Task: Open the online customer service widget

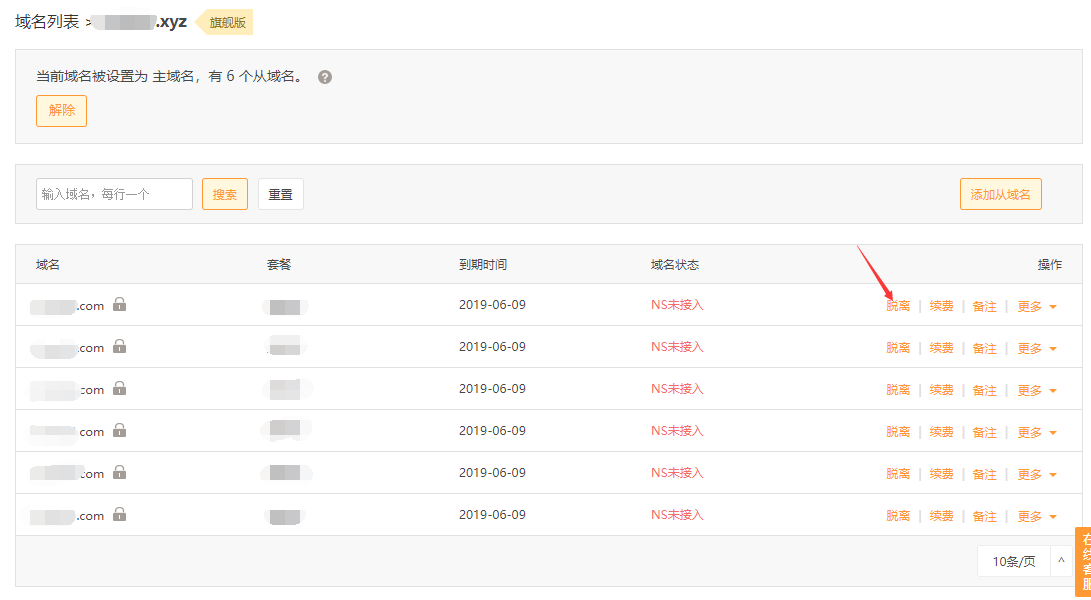Action: tap(1082, 561)
